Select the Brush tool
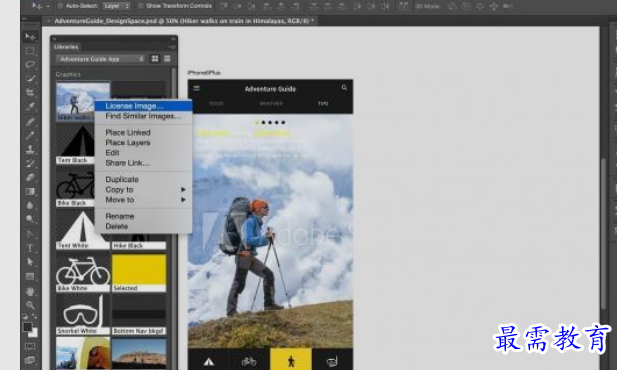The width and height of the screenshot is (617, 370). click(30, 135)
